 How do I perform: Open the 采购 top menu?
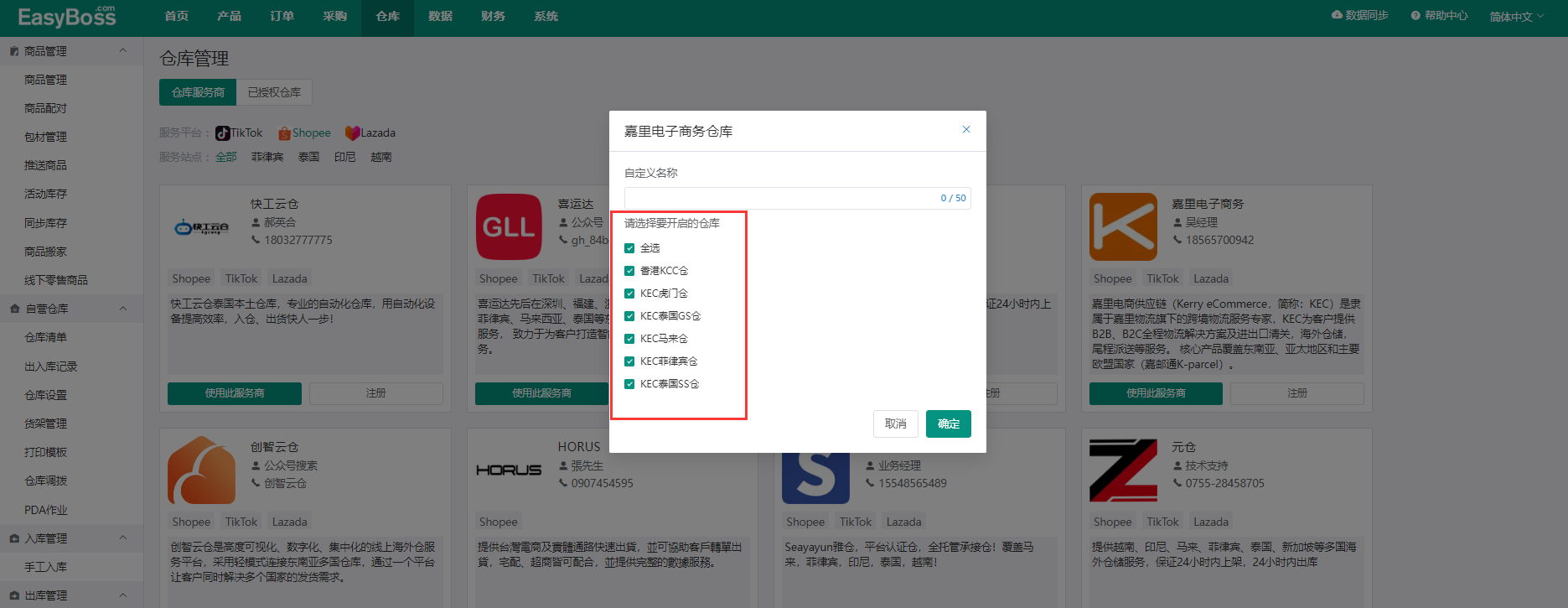(334, 16)
